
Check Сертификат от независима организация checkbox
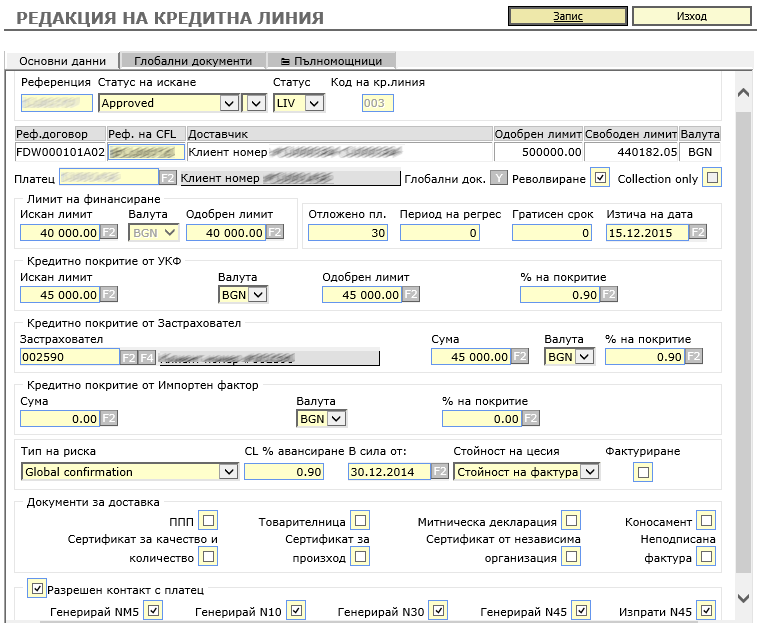[571, 556]
